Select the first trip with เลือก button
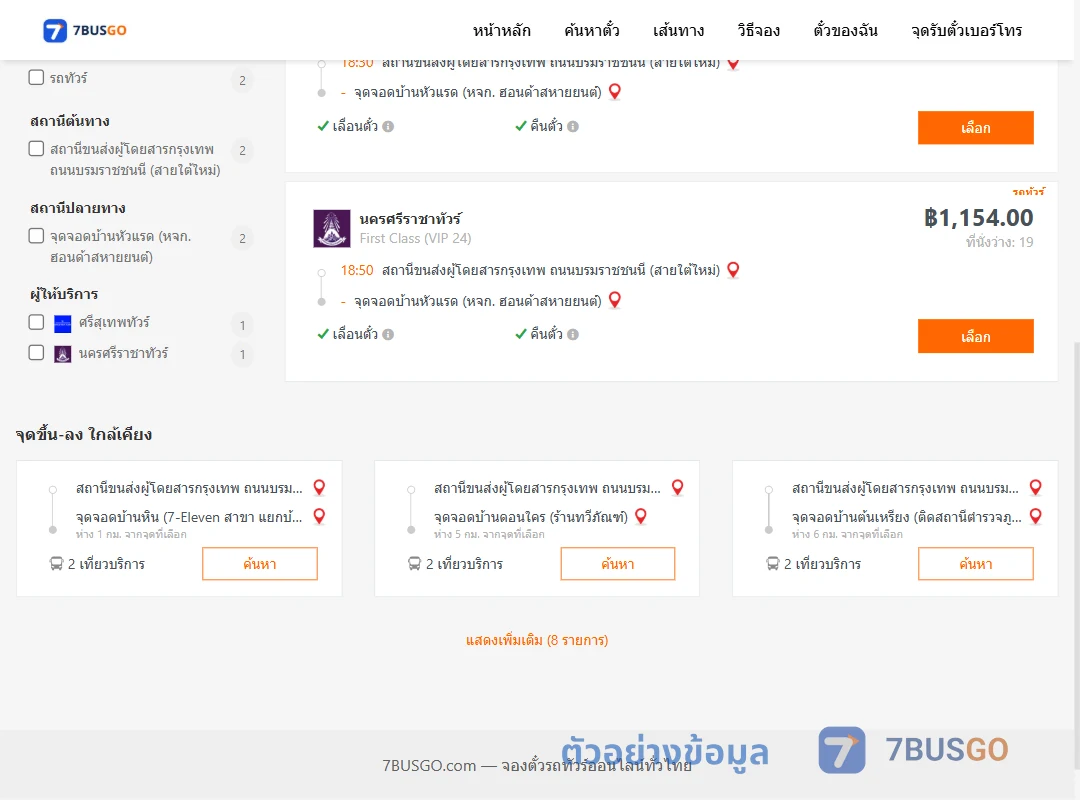Image resolution: width=1080 pixels, height=800 pixels. pos(975,127)
